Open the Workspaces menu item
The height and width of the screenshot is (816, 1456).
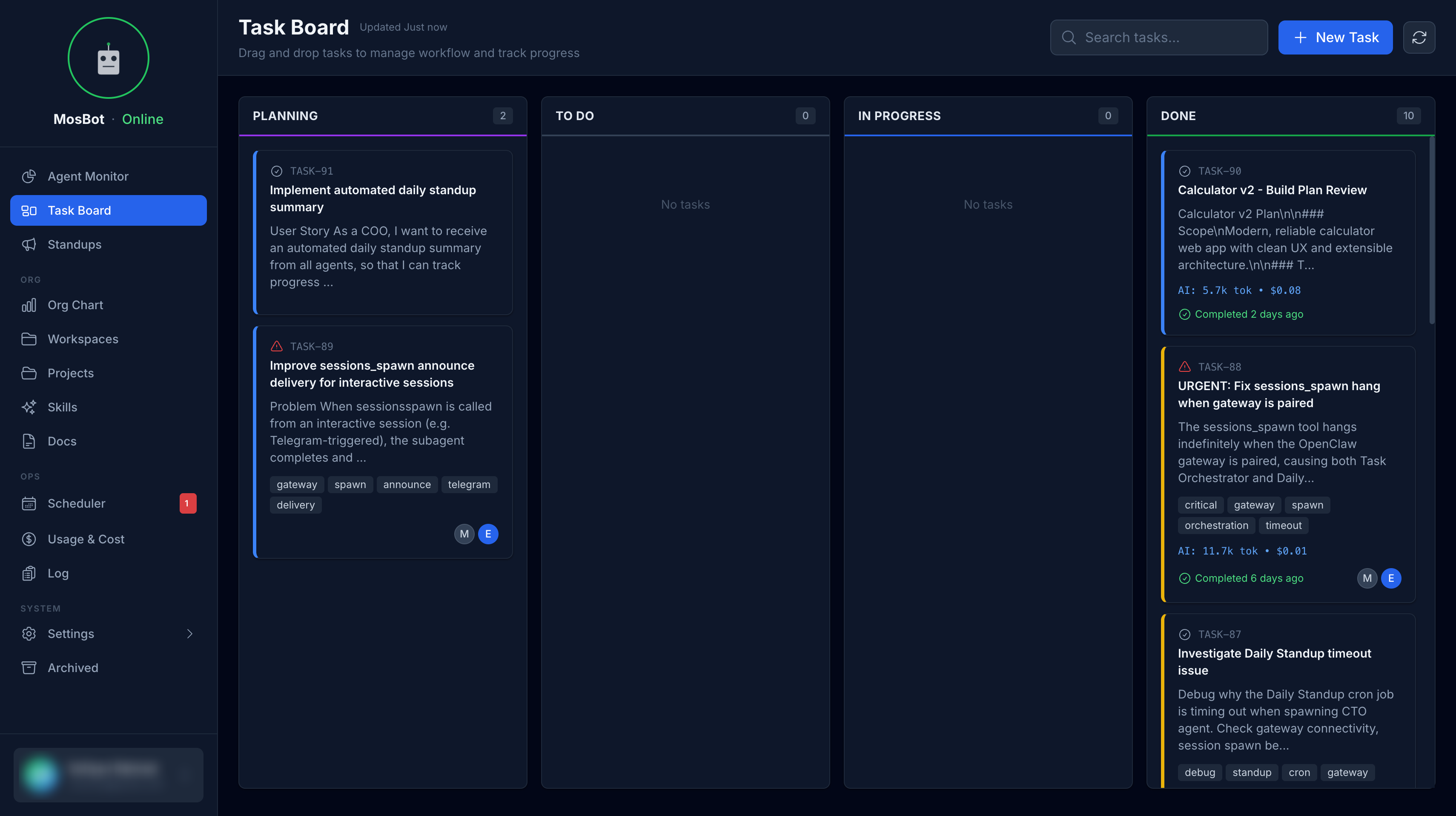point(83,339)
